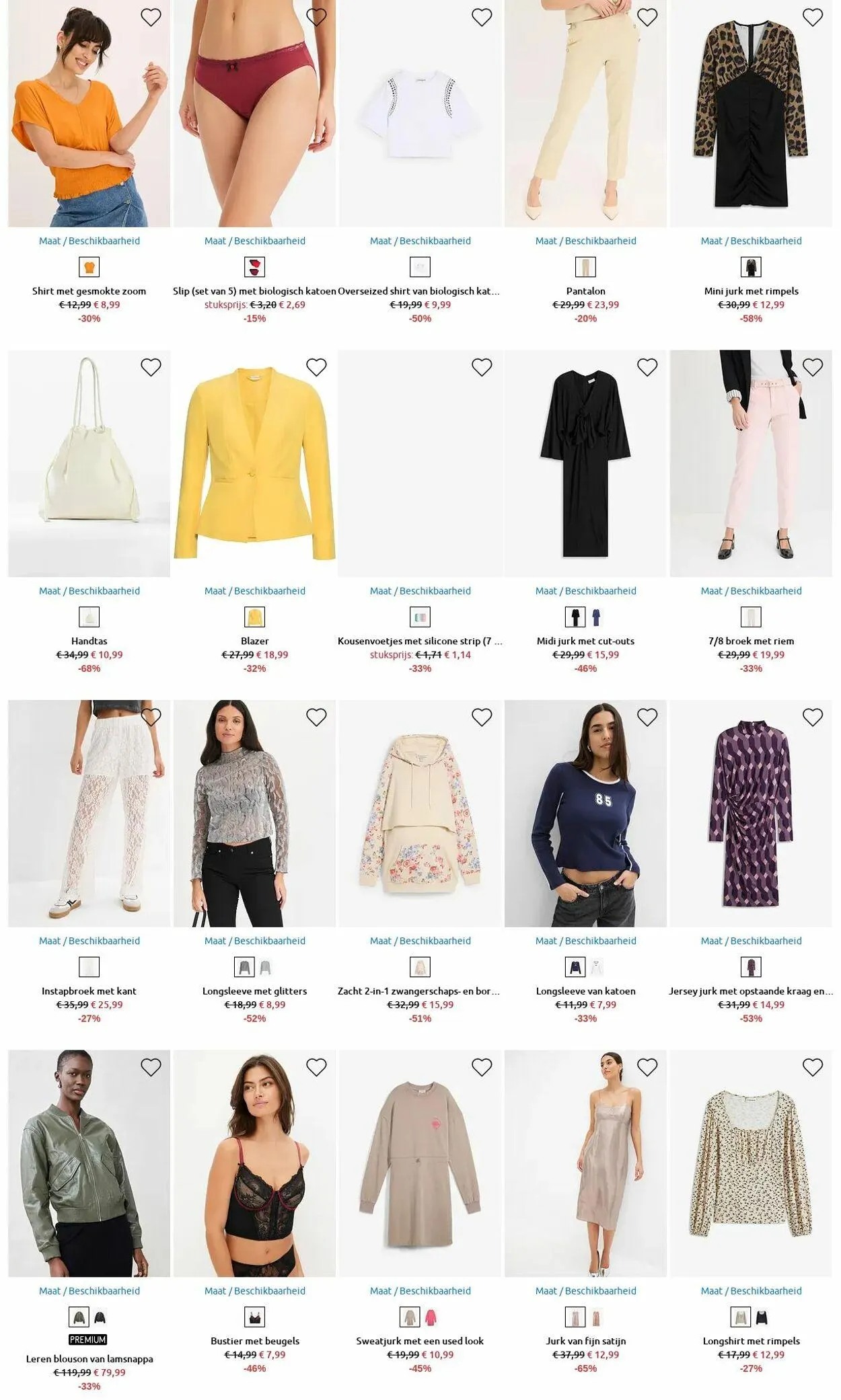Select blue color variant of Midi jurk met cut-outs
Image resolution: width=841 pixels, height=1400 pixels.
pyautogui.click(x=596, y=617)
